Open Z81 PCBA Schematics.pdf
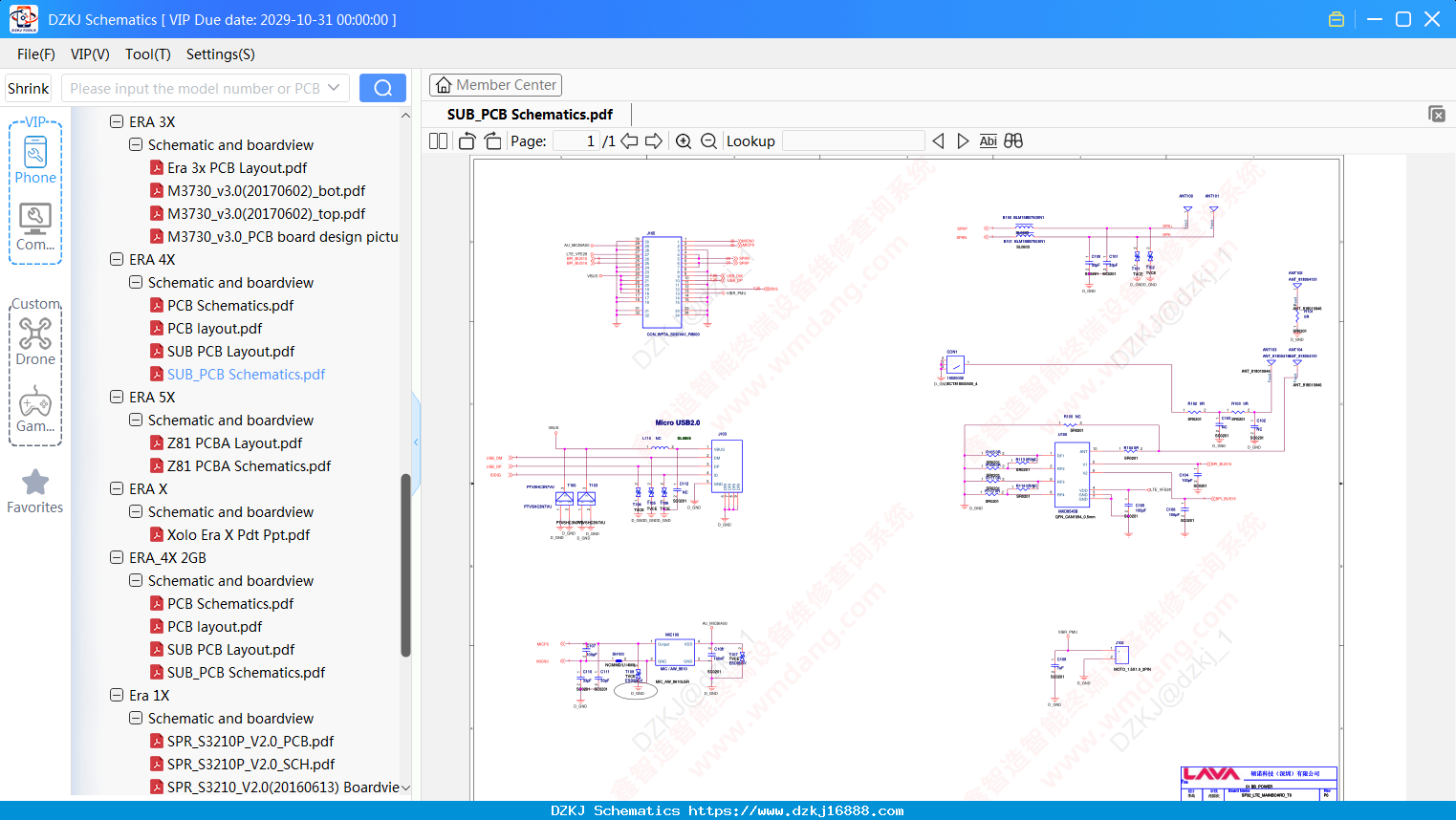Viewport: 1456px width, 820px height. point(250,465)
